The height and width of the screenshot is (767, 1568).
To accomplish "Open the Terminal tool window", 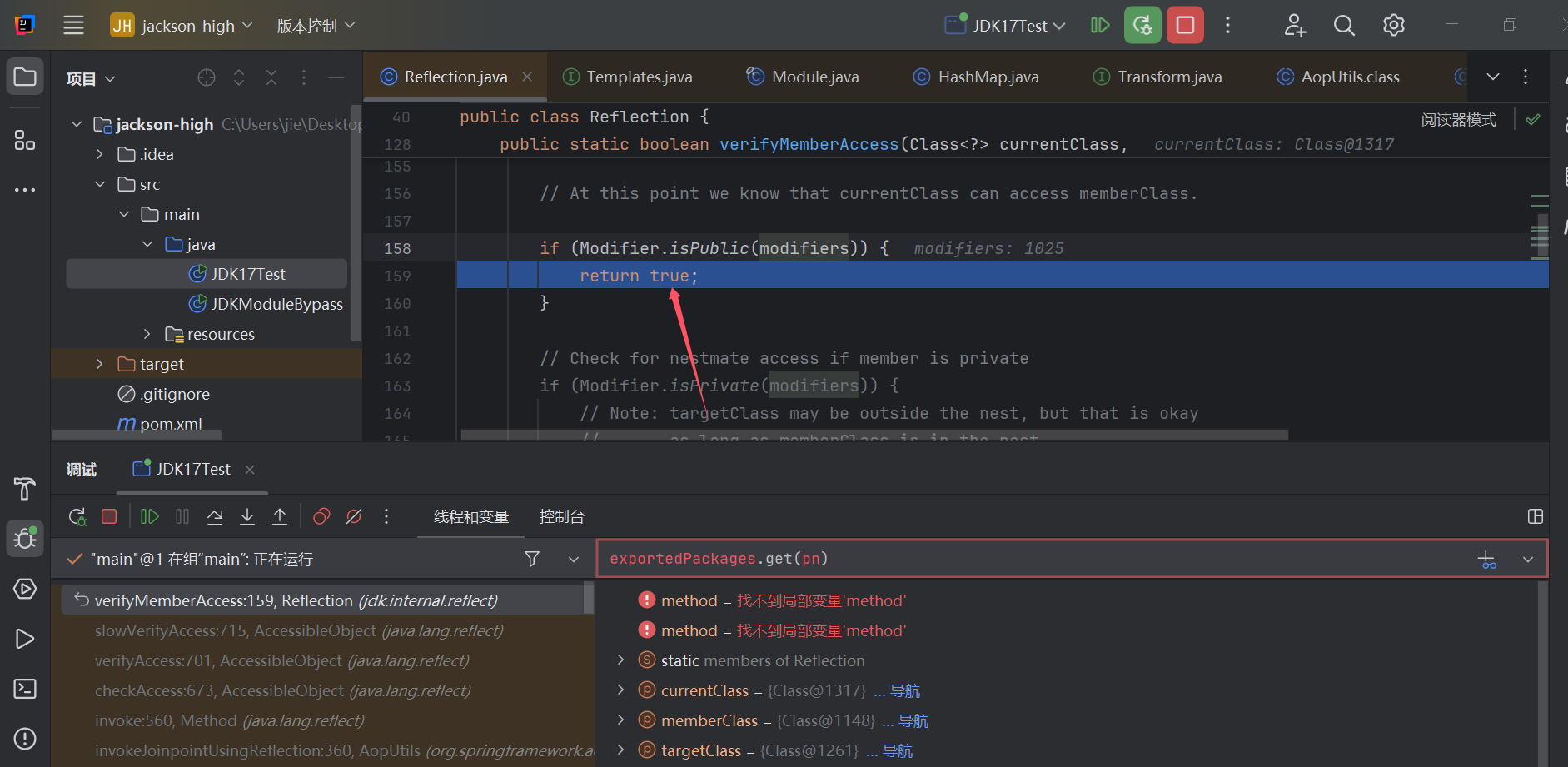I will click(x=25, y=689).
